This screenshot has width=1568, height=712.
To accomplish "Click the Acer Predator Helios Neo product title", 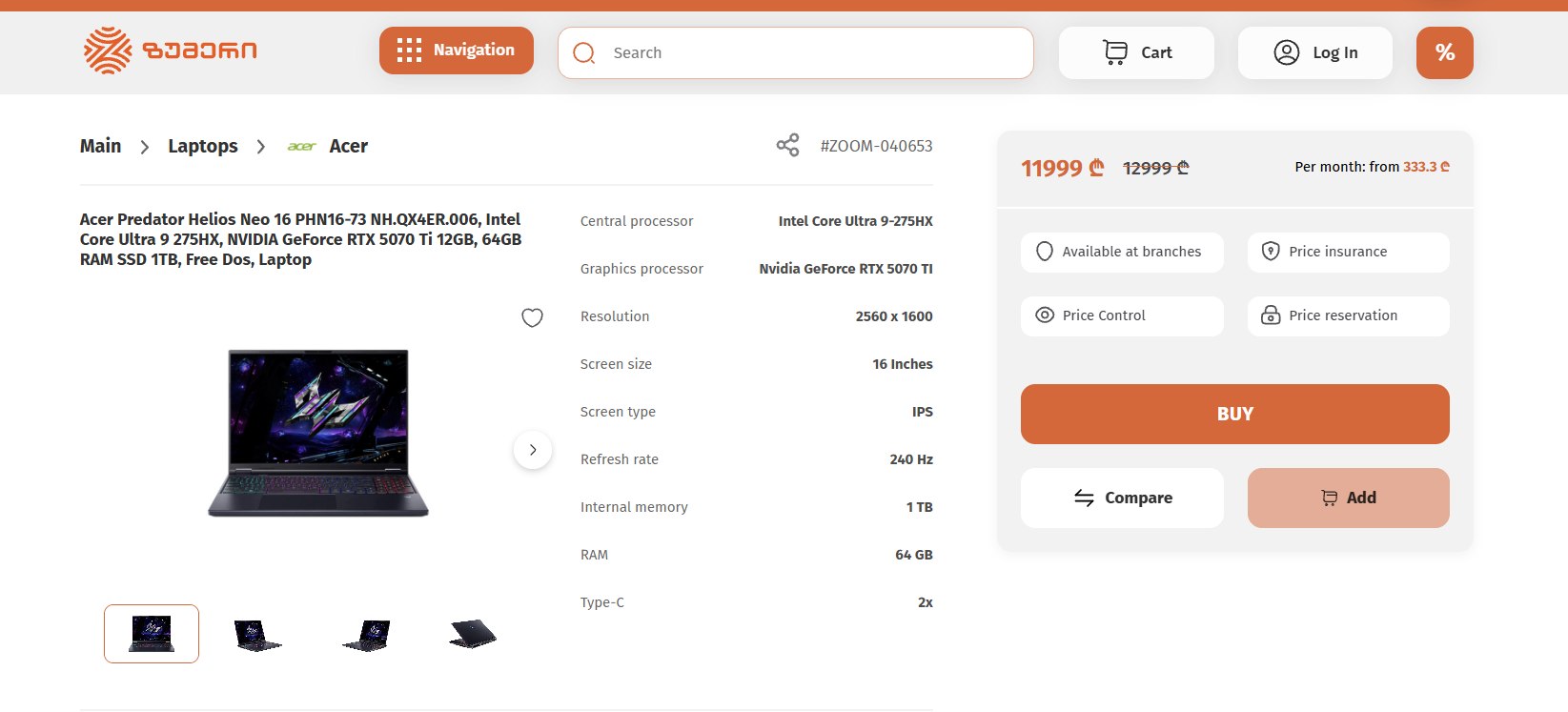I will pyautogui.click(x=300, y=239).
